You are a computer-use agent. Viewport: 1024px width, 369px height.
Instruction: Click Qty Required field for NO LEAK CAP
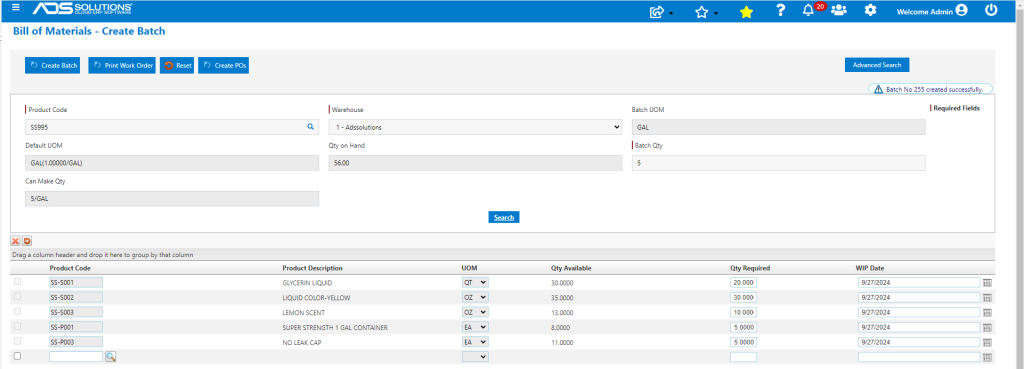743,342
